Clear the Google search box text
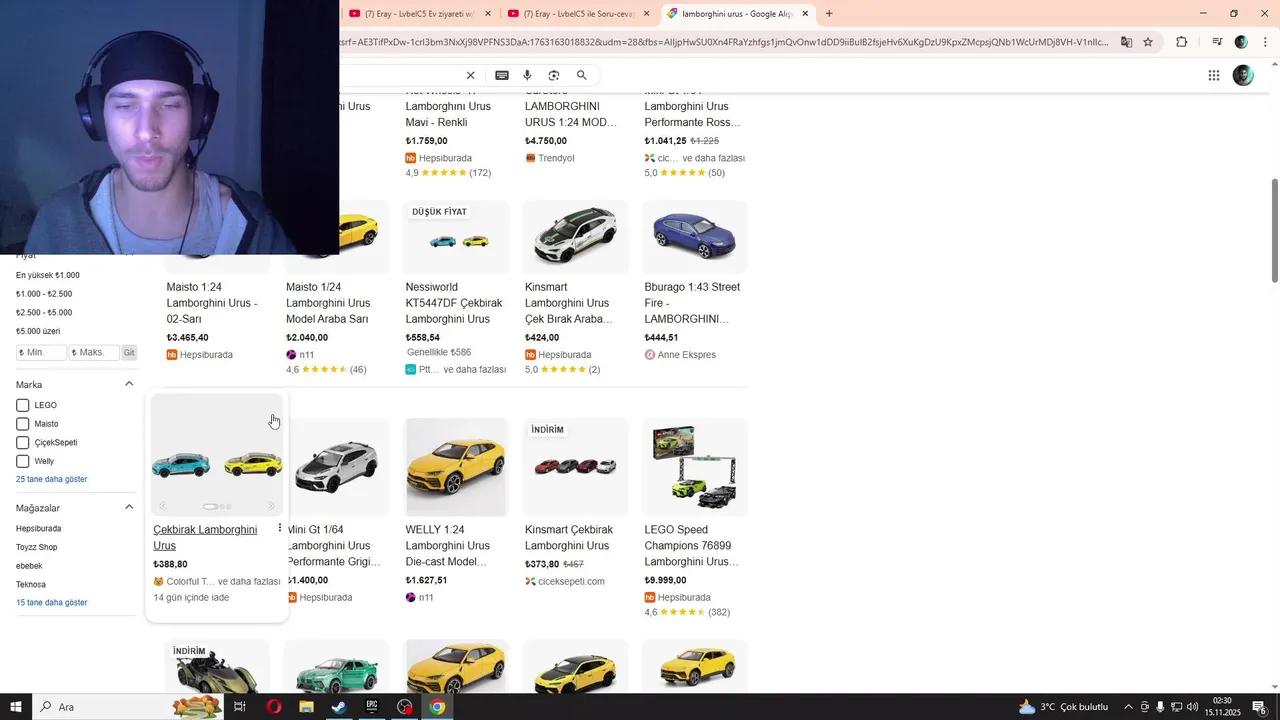This screenshot has height=720, width=1280. click(x=470, y=76)
